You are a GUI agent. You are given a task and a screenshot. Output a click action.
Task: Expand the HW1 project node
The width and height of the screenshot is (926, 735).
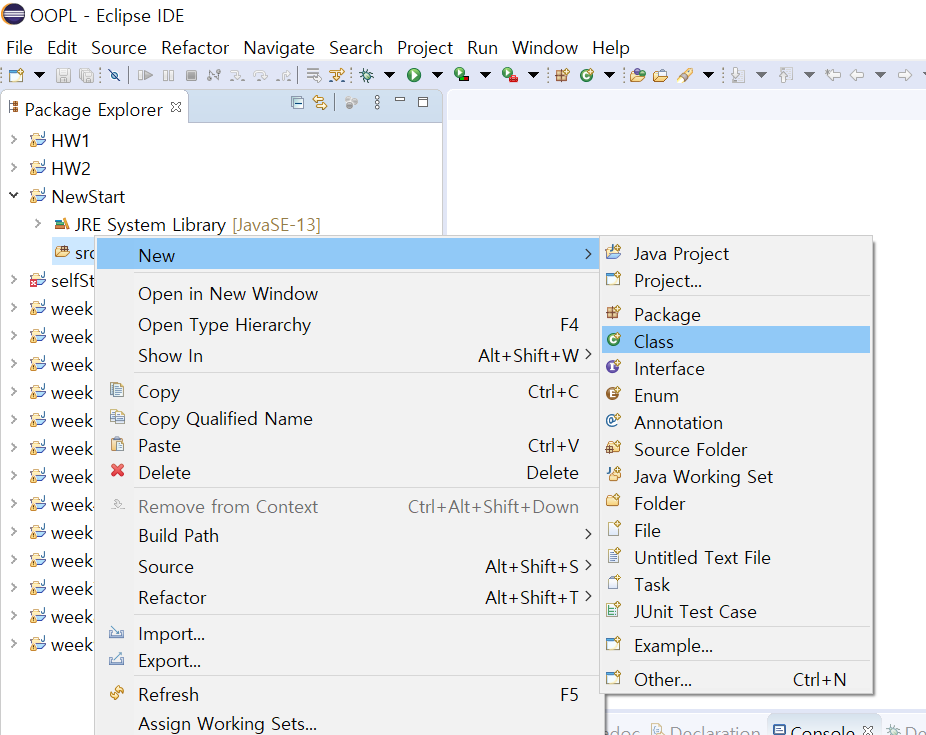pos(14,140)
